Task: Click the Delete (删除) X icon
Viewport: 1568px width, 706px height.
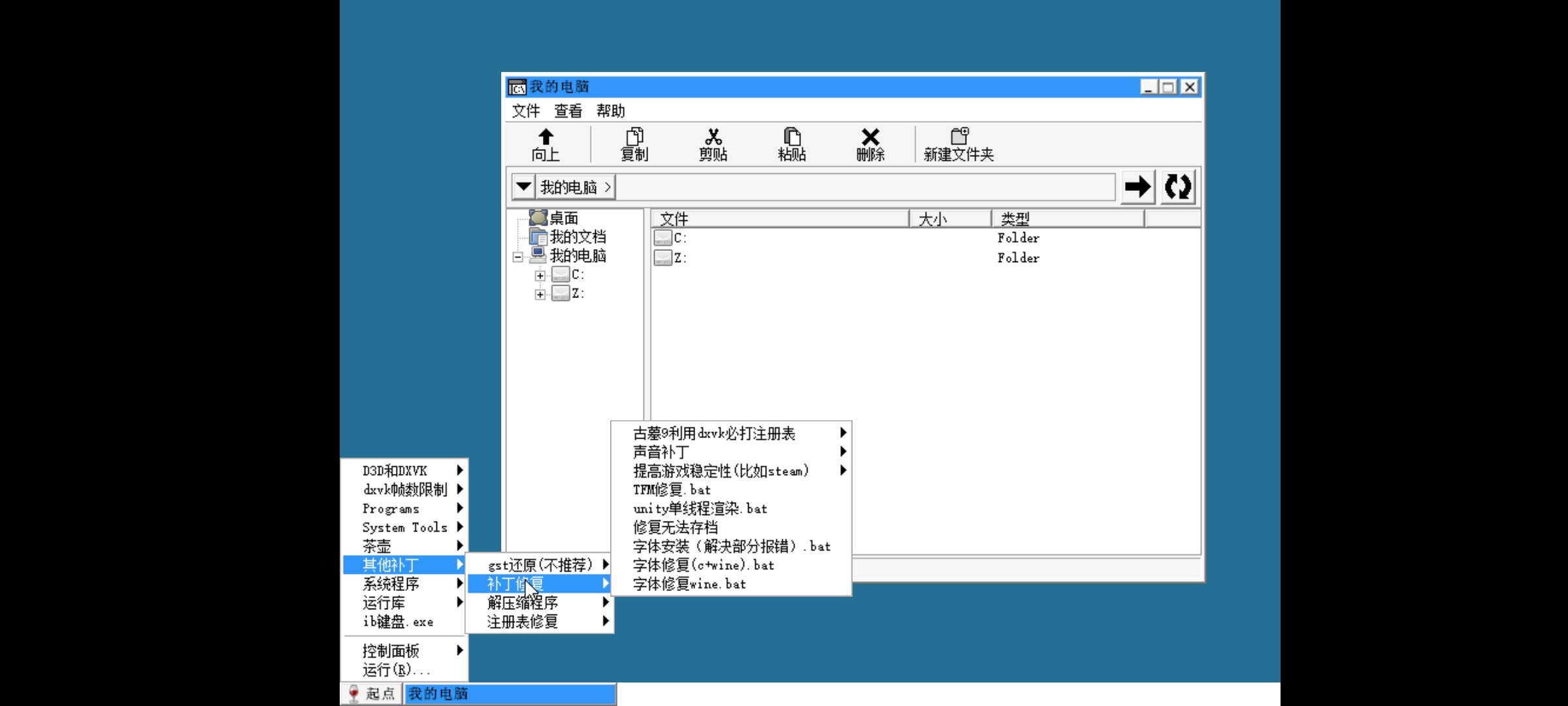Action: click(870, 137)
